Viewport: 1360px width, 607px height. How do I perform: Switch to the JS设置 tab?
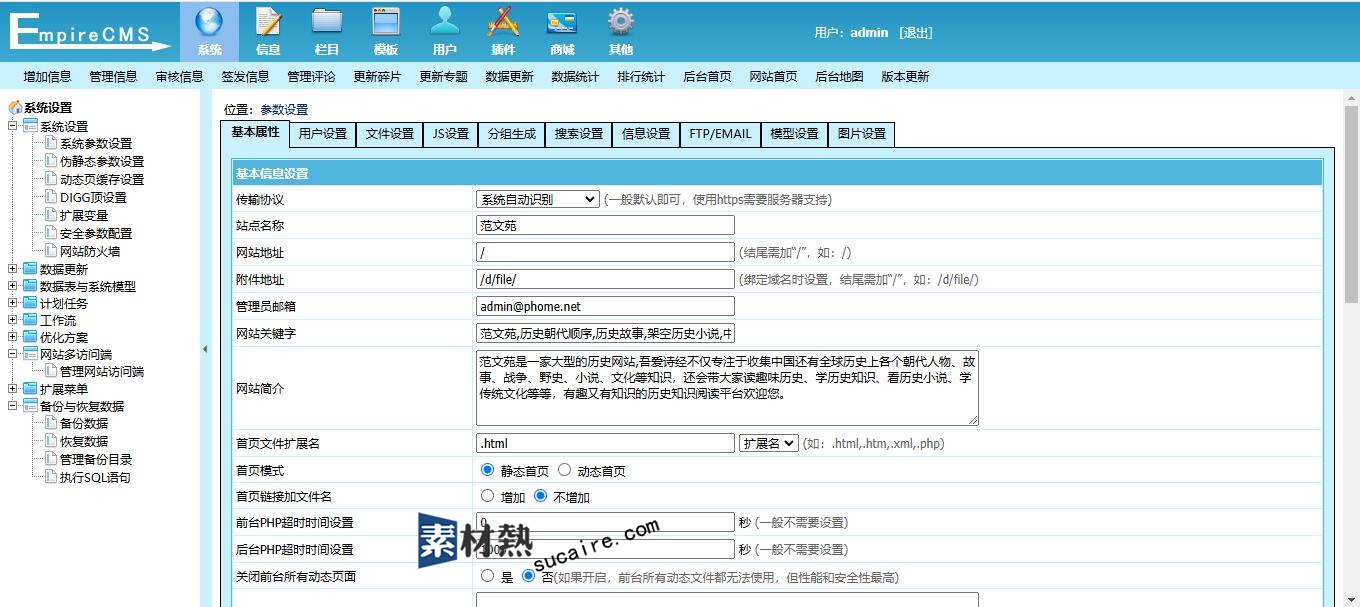450,134
